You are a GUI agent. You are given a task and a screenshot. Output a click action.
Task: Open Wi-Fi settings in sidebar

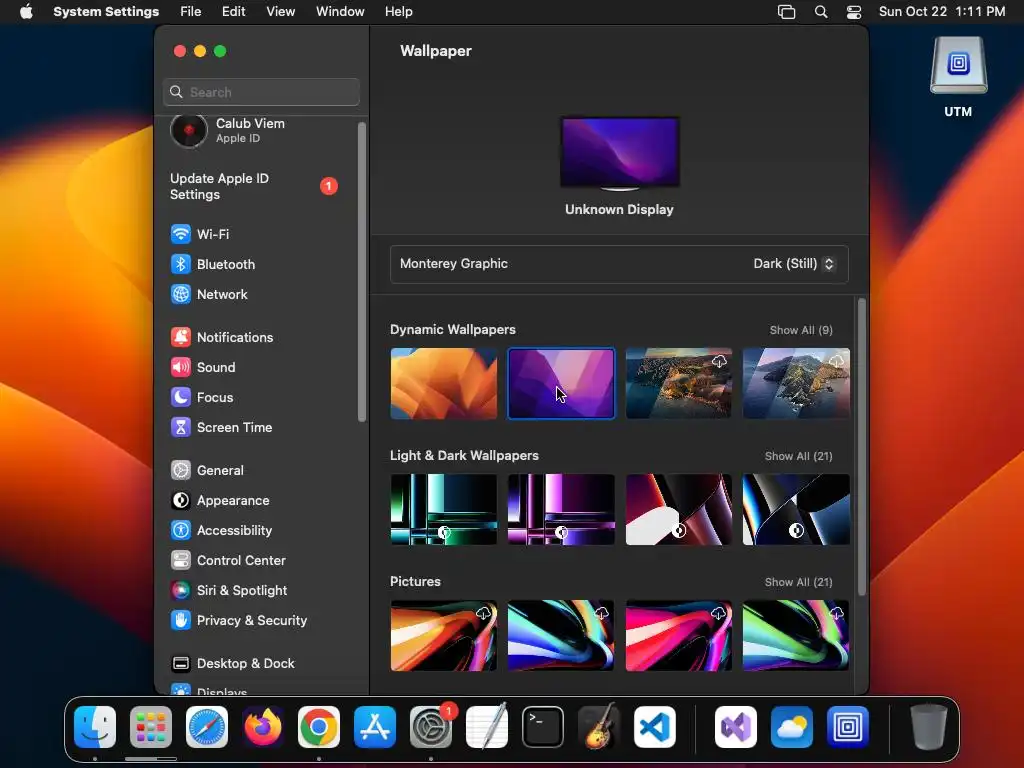tap(200, 234)
